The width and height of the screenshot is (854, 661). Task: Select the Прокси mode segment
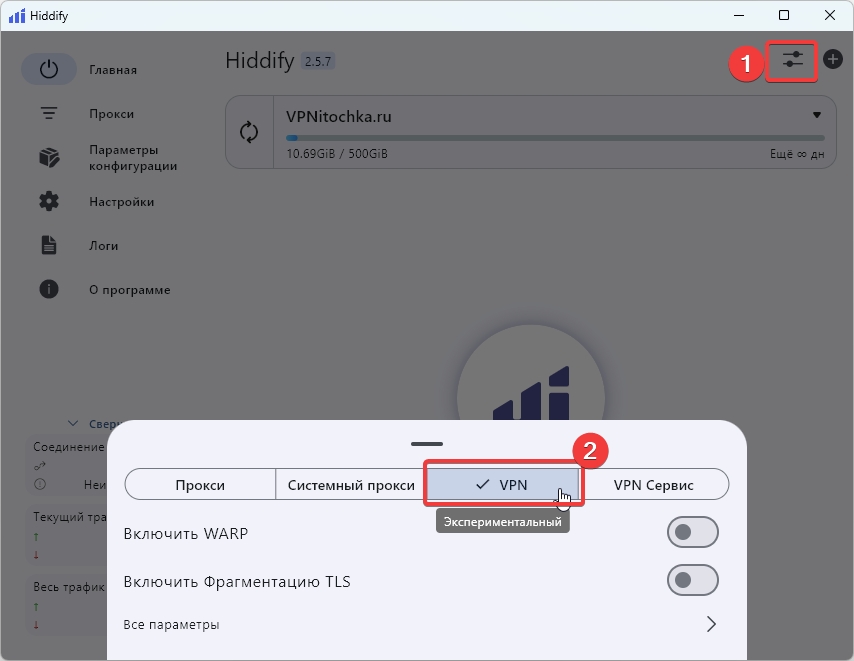point(200,485)
